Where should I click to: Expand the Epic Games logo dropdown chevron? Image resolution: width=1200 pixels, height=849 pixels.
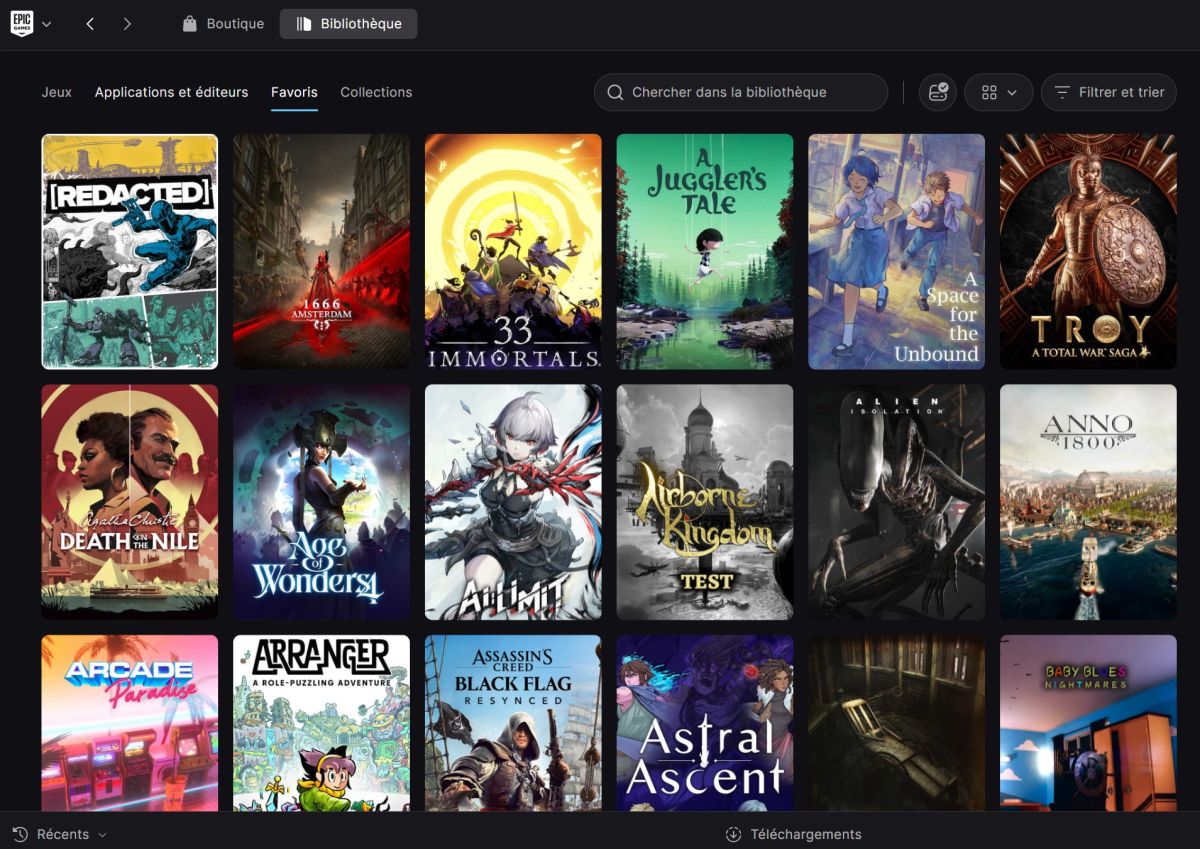(x=47, y=24)
